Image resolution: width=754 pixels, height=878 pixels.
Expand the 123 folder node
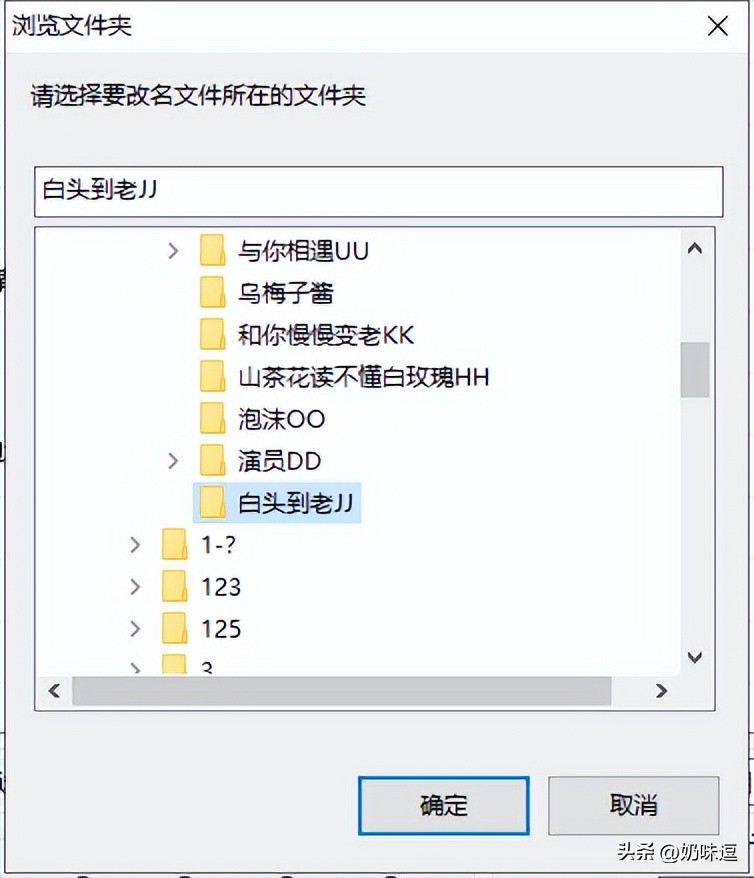pos(135,587)
